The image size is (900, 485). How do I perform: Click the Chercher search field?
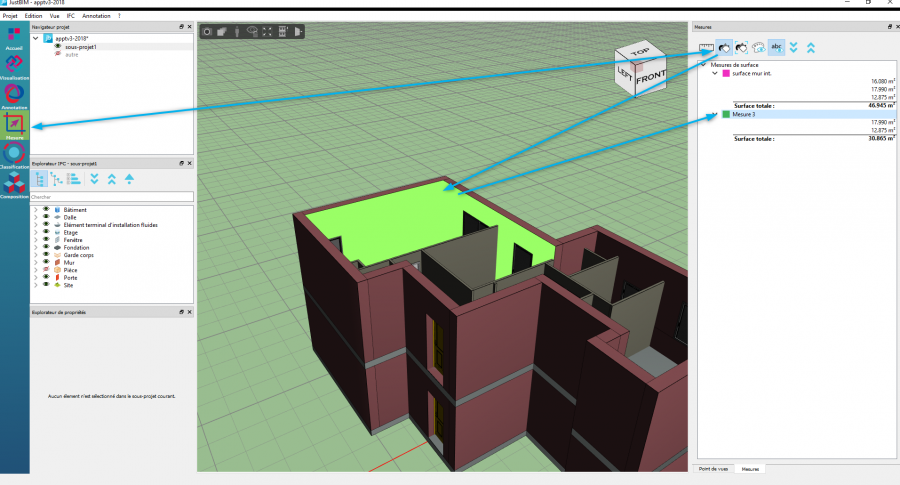click(111, 197)
